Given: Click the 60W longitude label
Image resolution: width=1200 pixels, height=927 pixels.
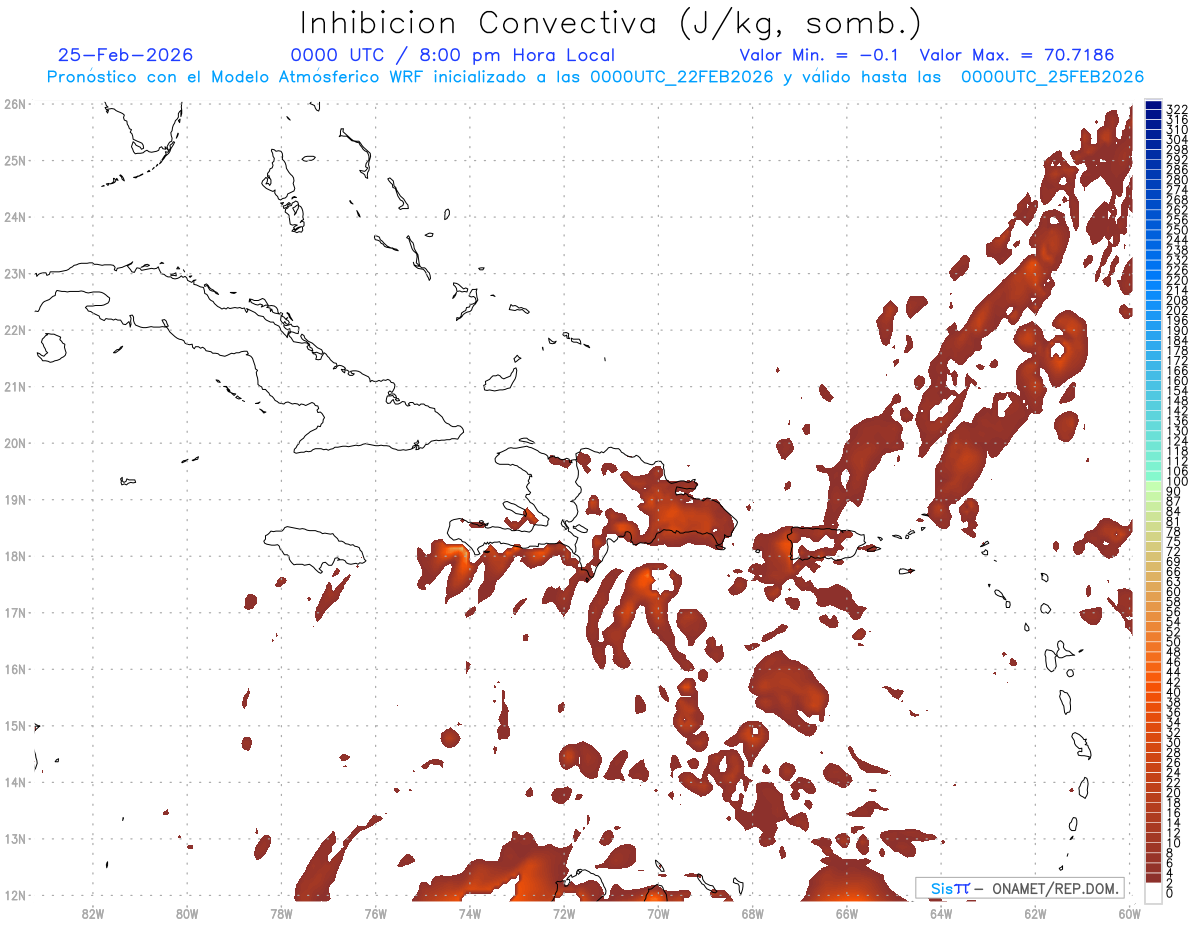Looking at the screenshot, I should (1130, 913).
